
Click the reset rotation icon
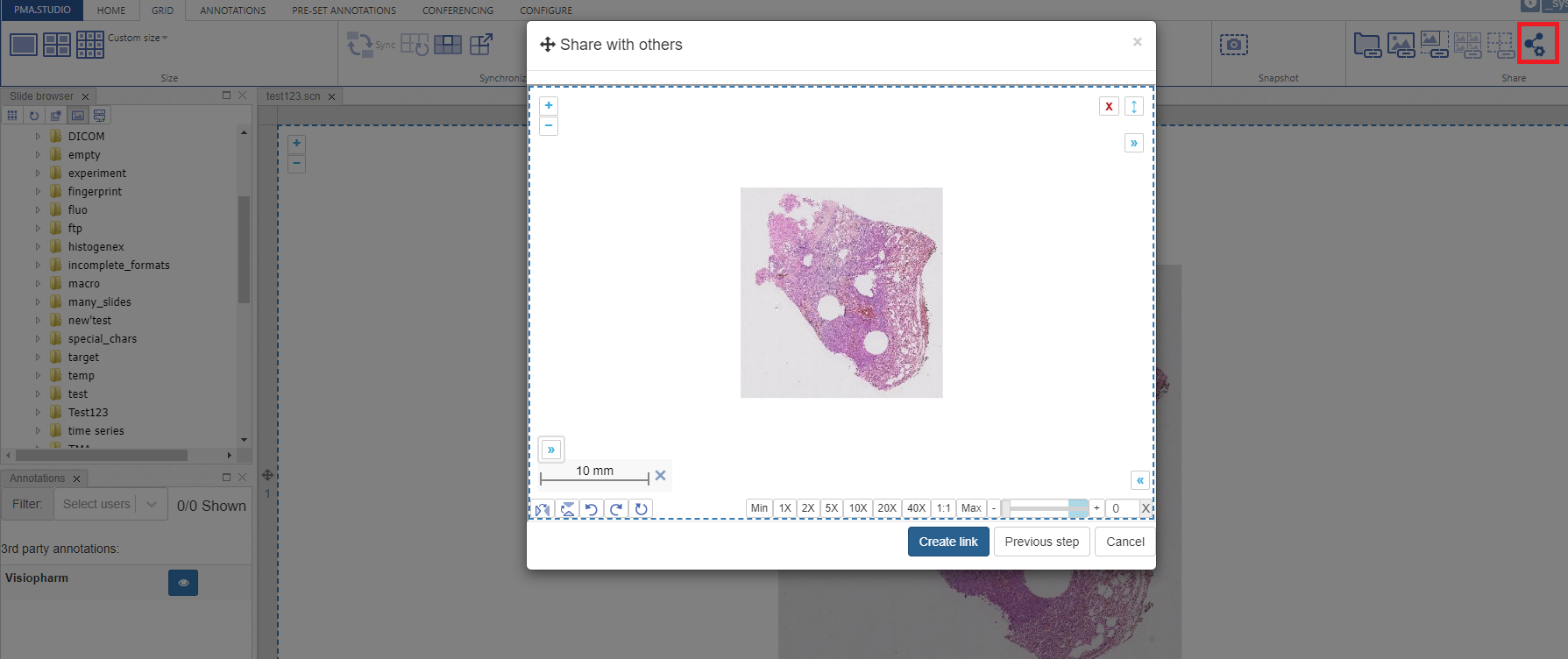[x=642, y=509]
